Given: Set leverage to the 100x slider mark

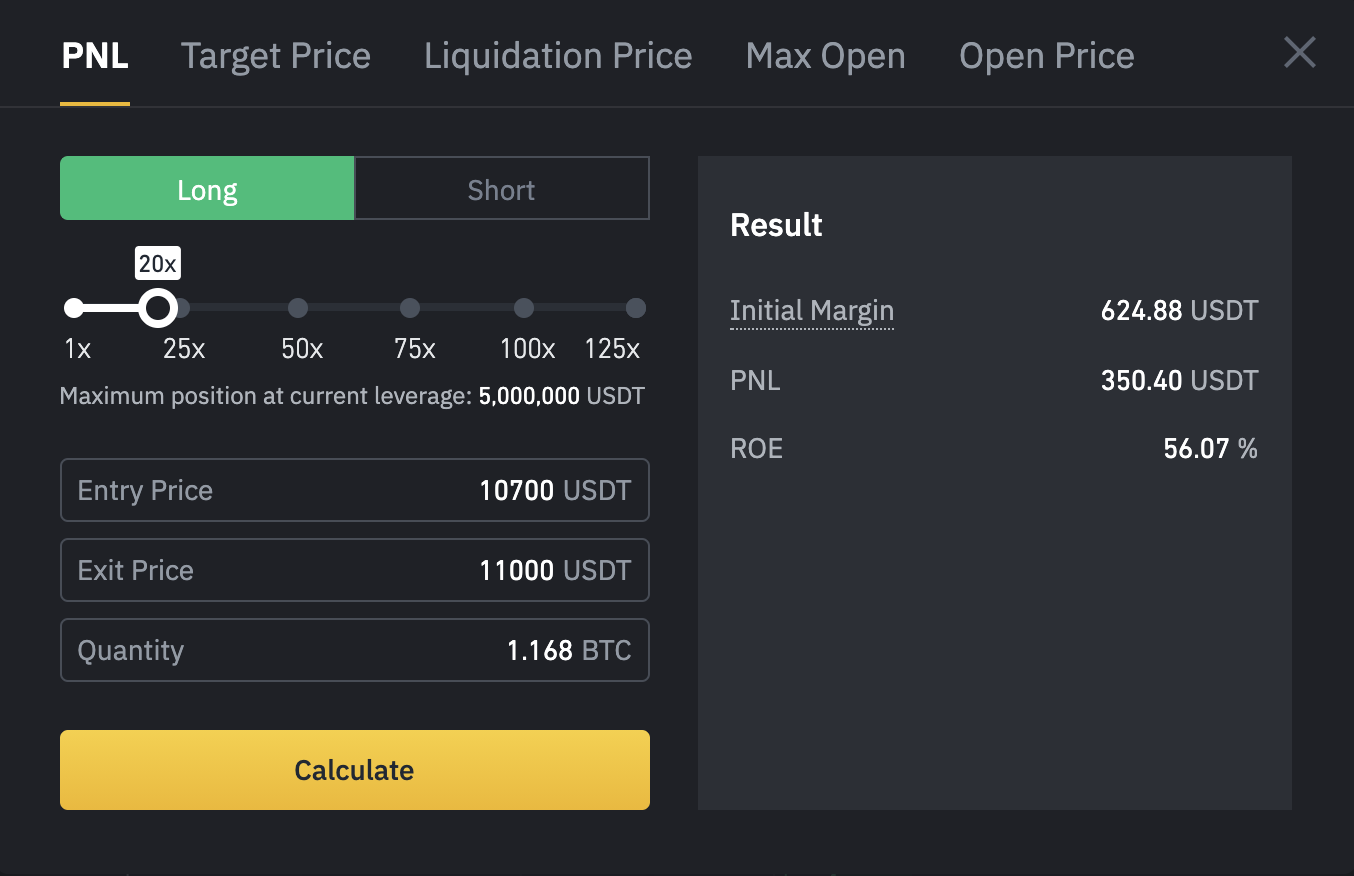Looking at the screenshot, I should pos(524,308).
